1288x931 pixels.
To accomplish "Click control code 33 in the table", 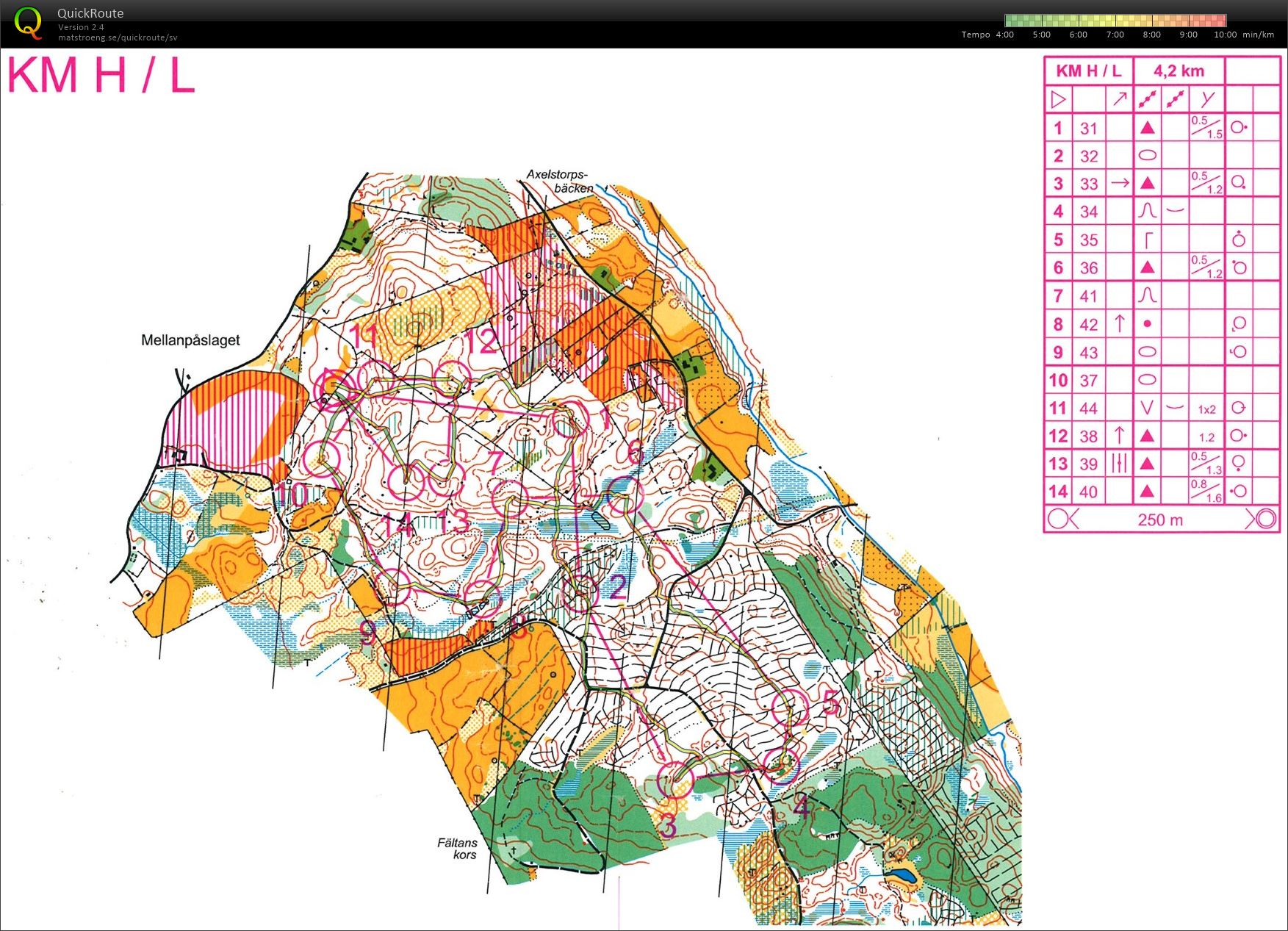I will click(x=1089, y=184).
